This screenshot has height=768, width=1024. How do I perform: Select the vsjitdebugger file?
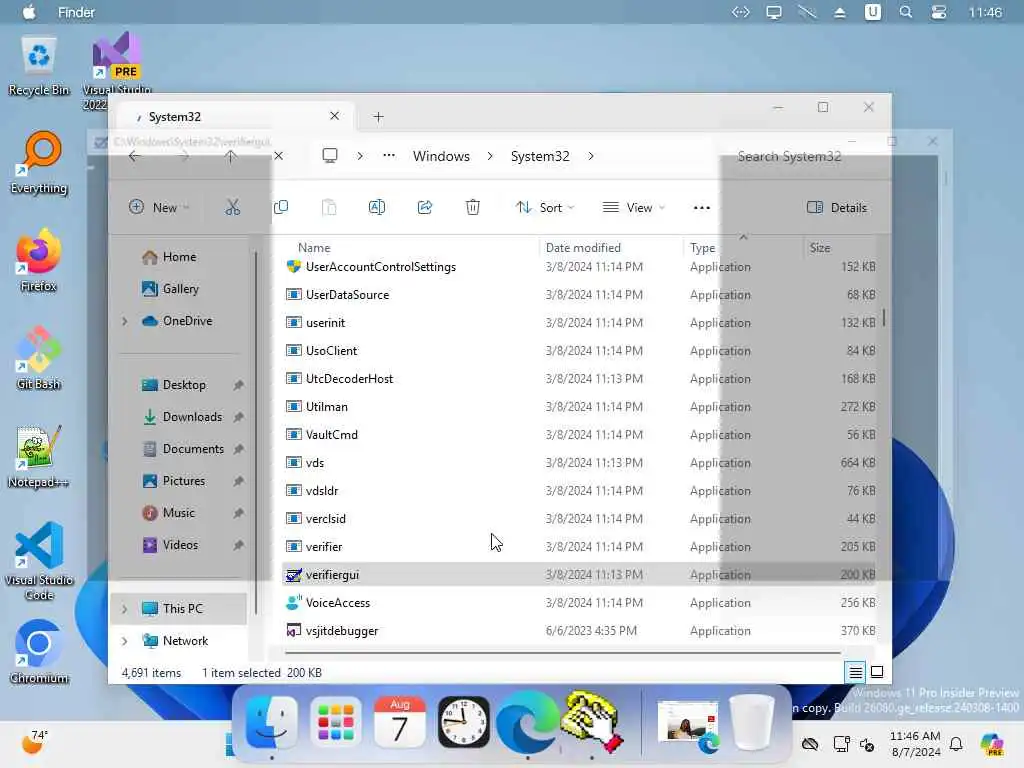pyautogui.click(x=579, y=631)
